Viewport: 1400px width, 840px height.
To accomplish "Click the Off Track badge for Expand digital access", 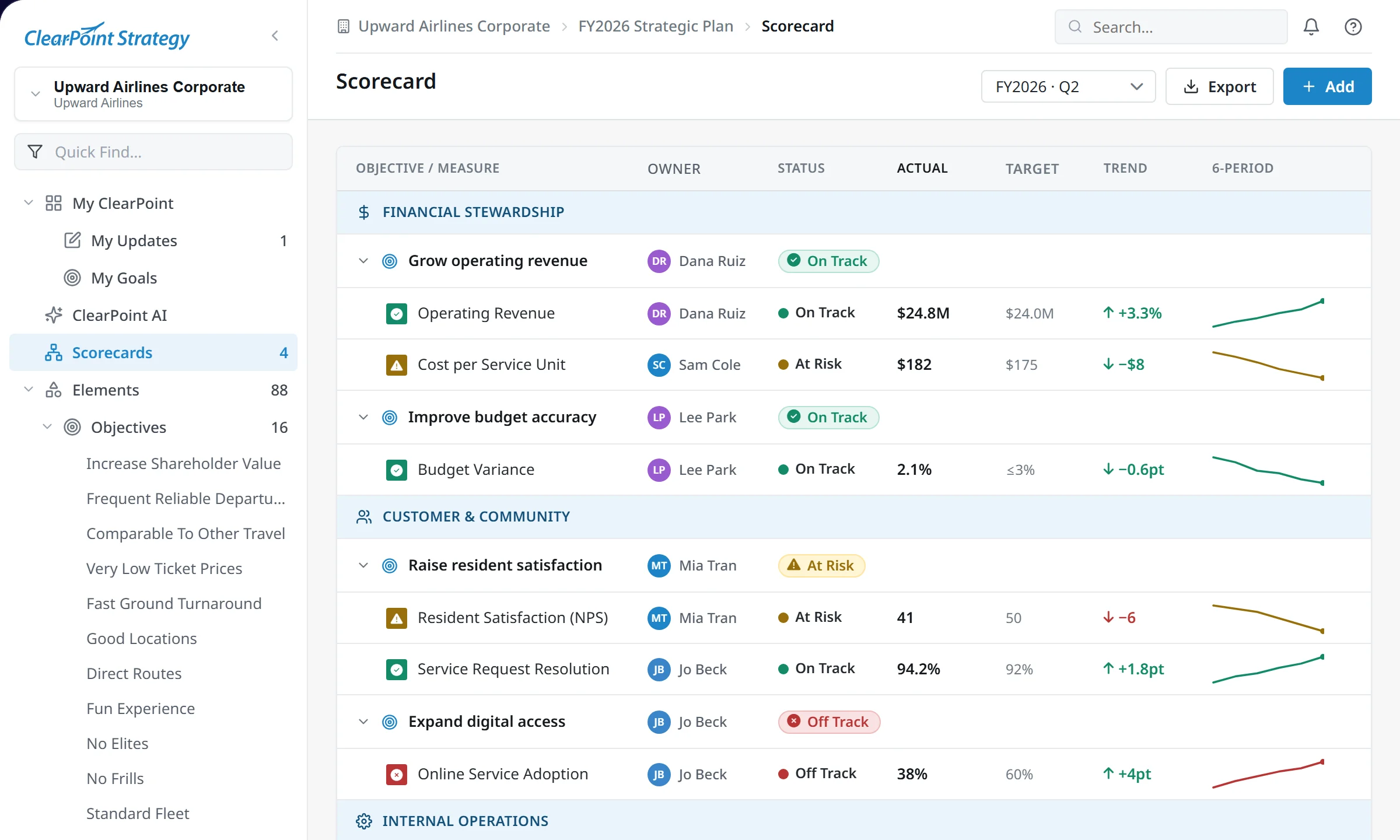I will pyautogui.click(x=829, y=722).
